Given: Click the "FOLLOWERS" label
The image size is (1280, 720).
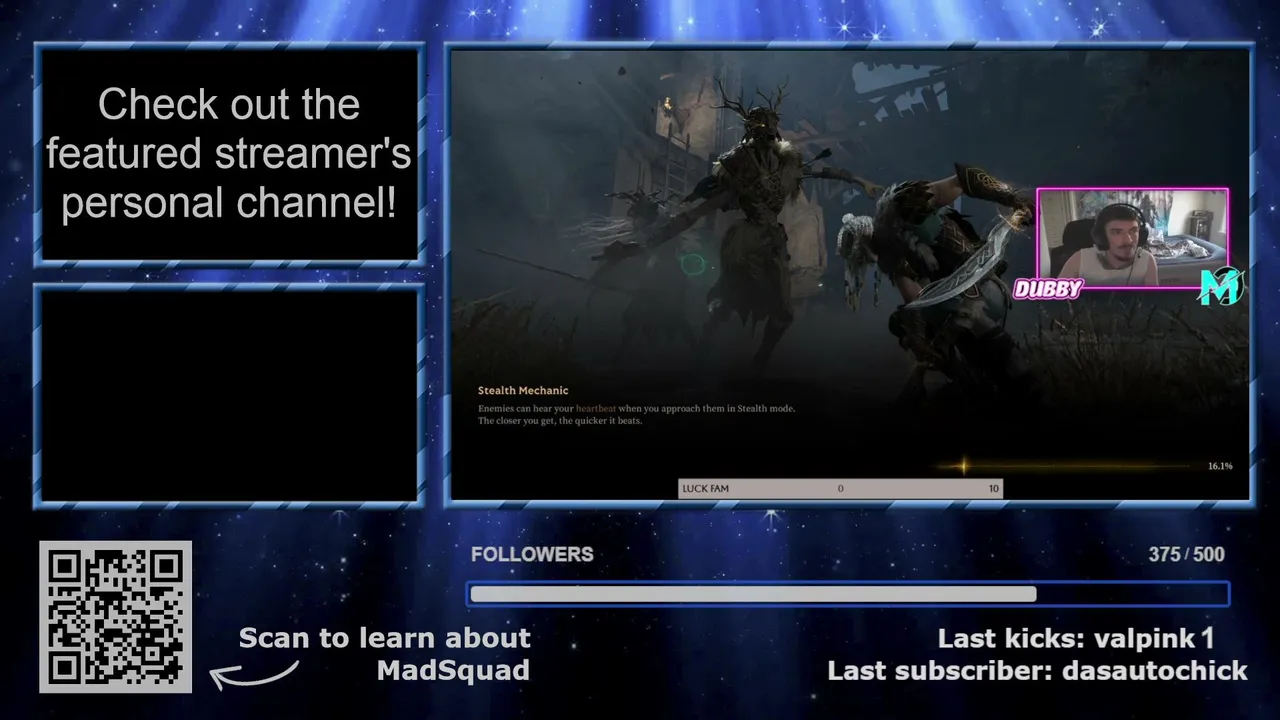Looking at the screenshot, I should pos(532,554).
